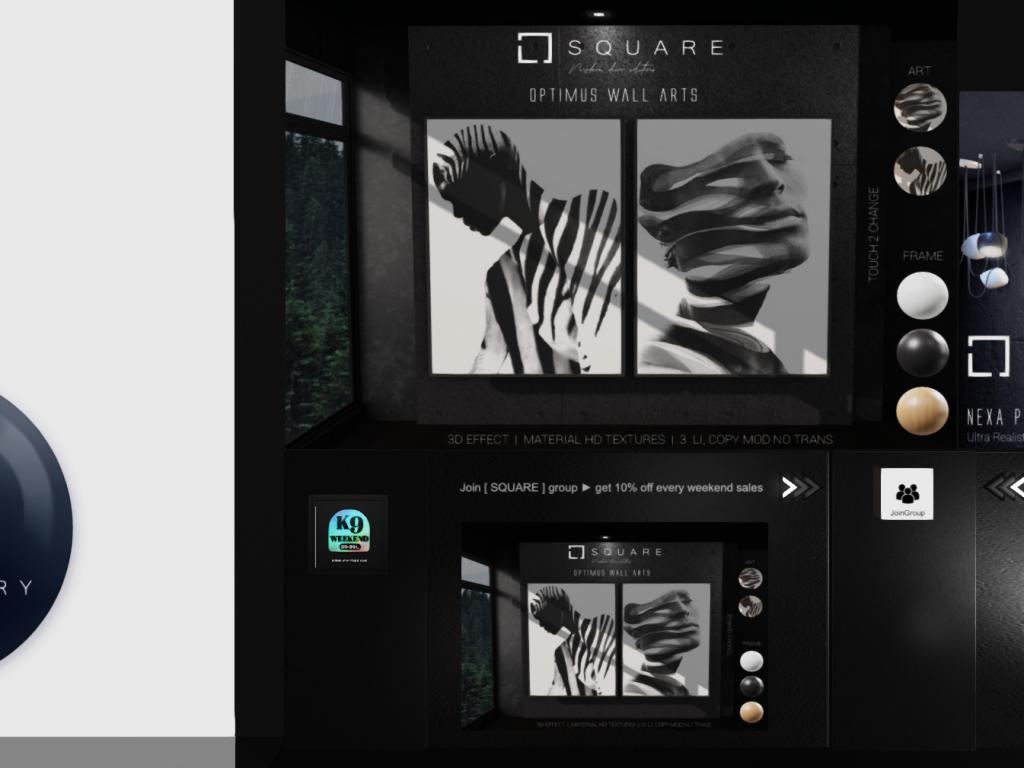Click the 'FRAME' label
The image size is (1024, 768).
pos(922,256)
